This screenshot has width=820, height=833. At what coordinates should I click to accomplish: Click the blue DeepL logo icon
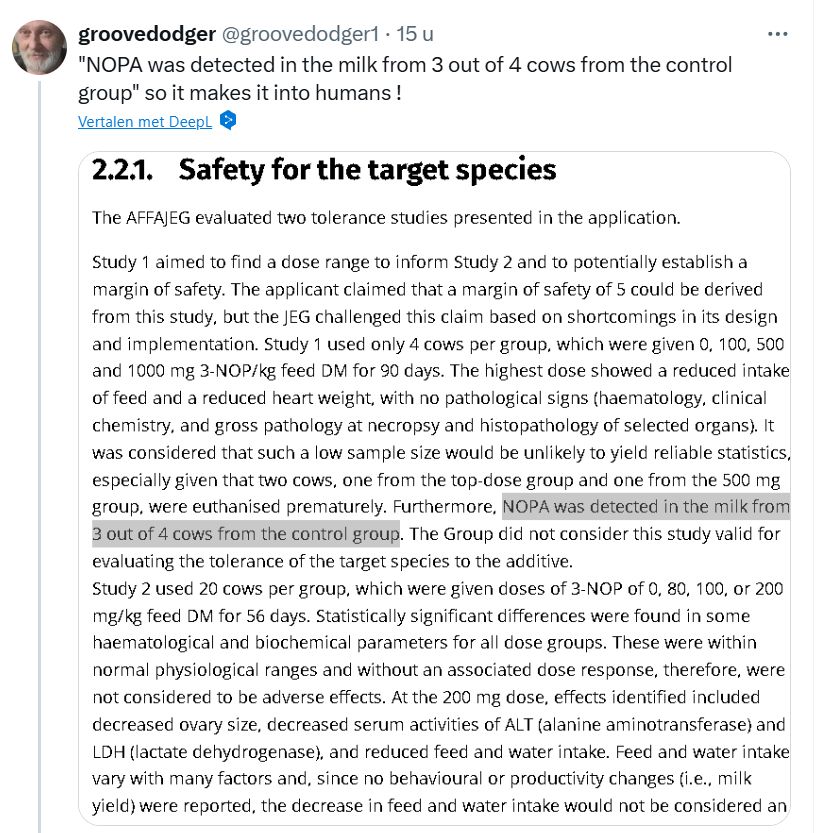[228, 121]
